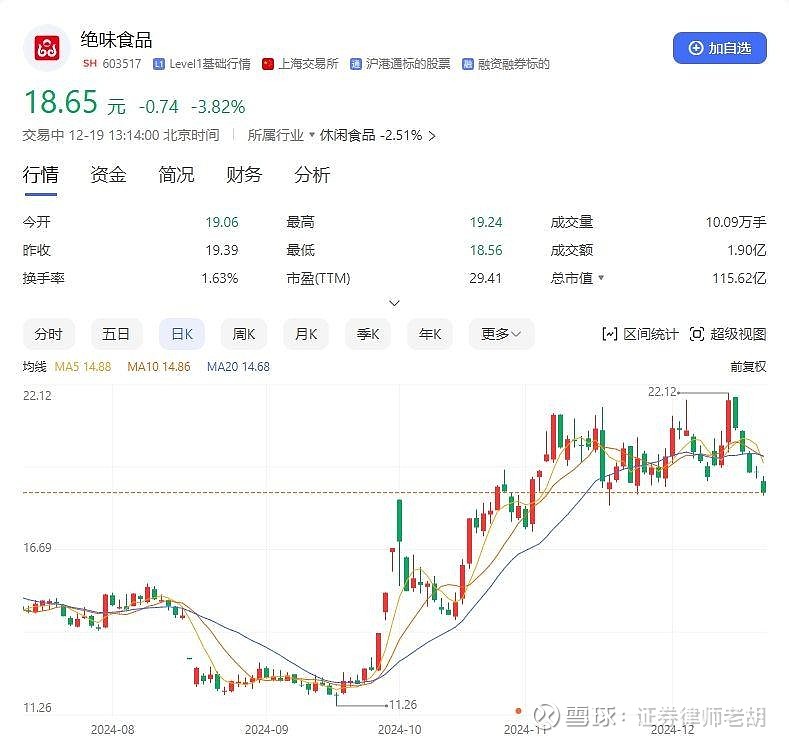Click the 成交量 value 10.09万手
This screenshot has height=741, width=789.
pyautogui.click(x=736, y=222)
